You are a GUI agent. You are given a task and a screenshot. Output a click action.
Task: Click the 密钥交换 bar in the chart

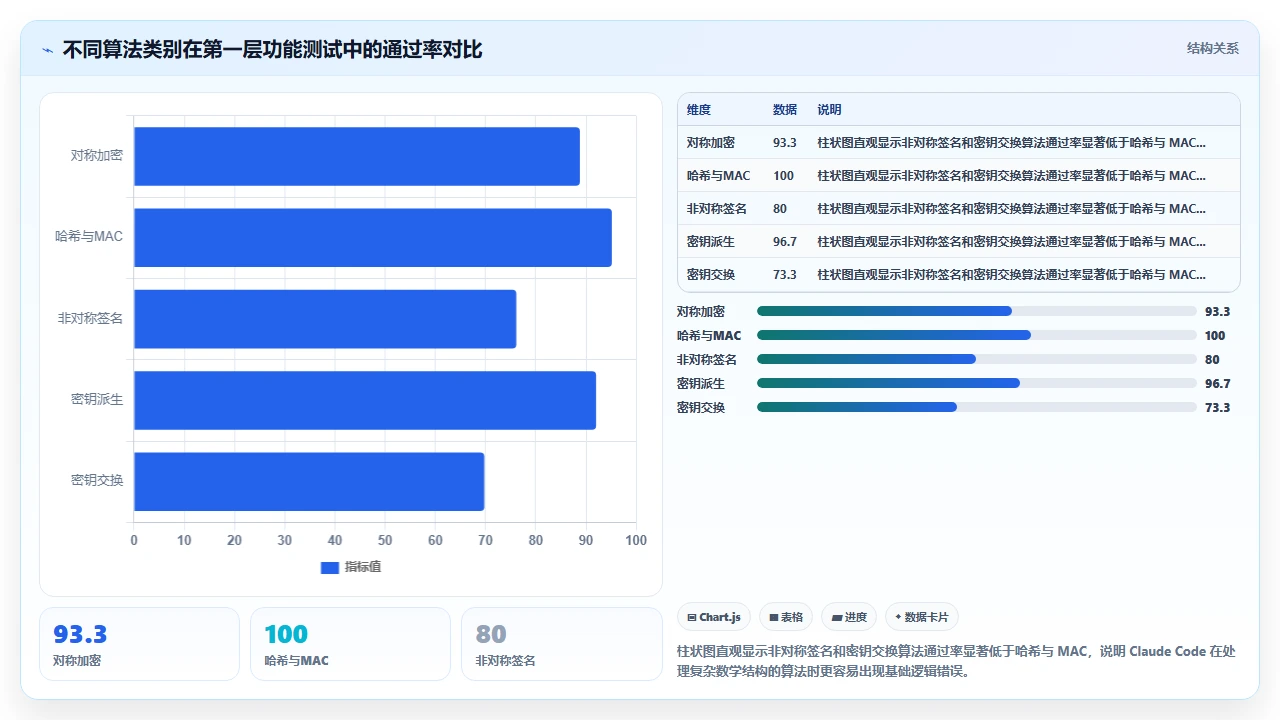pyautogui.click(x=309, y=481)
